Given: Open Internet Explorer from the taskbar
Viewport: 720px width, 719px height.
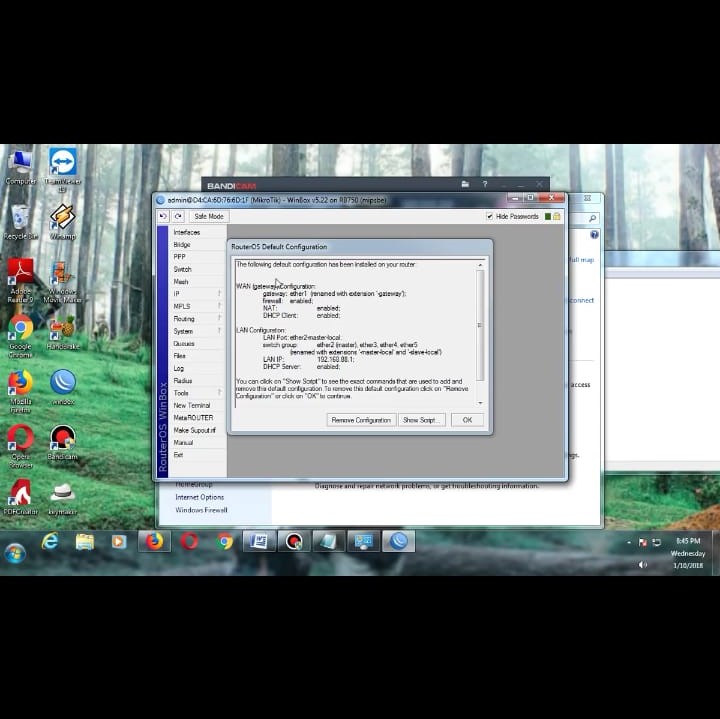Looking at the screenshot, I should click(50, 542).
